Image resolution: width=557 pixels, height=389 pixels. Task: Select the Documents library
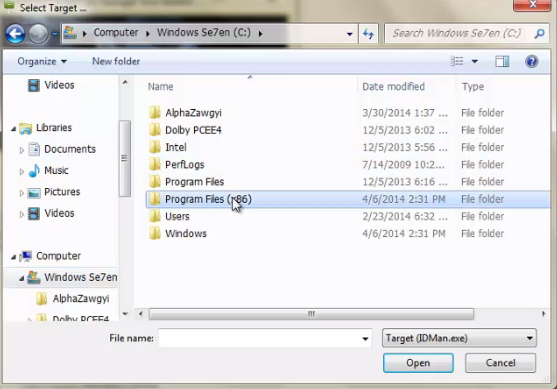[x=70, y=149]
